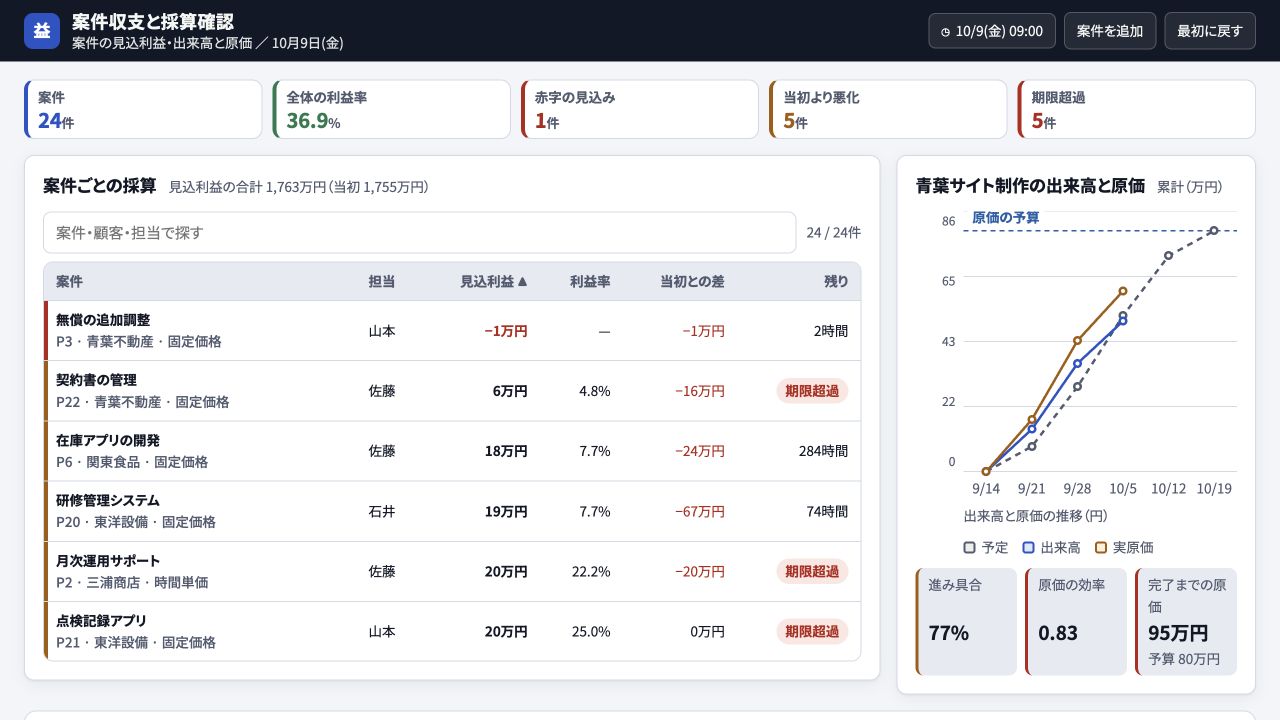This screenshot has height=720, width=1280.
Task: Click the 益 app logo icon
Action: [42, 31]
